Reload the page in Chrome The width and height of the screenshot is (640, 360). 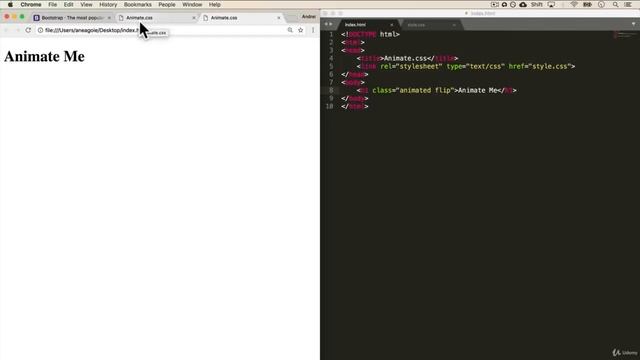click(28, 30)
